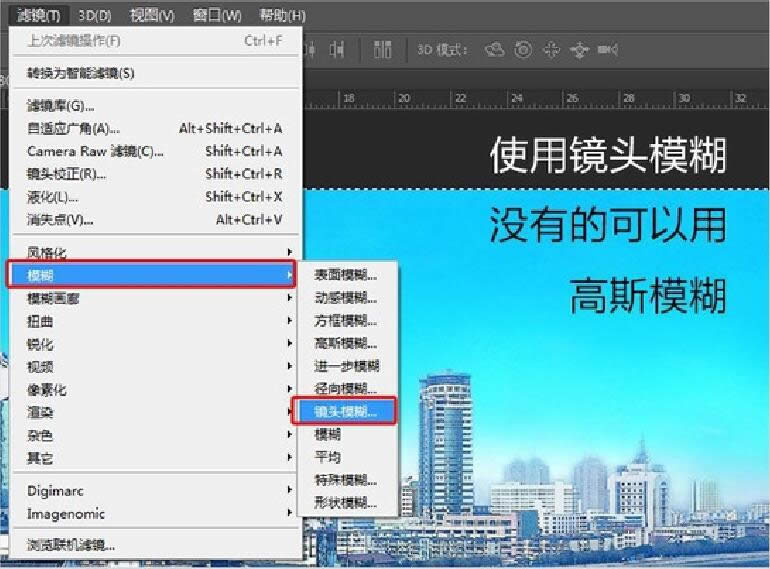This screenshot has width=770, height=569.
Task: Launch Camera Raw 滤镜(C)...
Action: (95, 151)
